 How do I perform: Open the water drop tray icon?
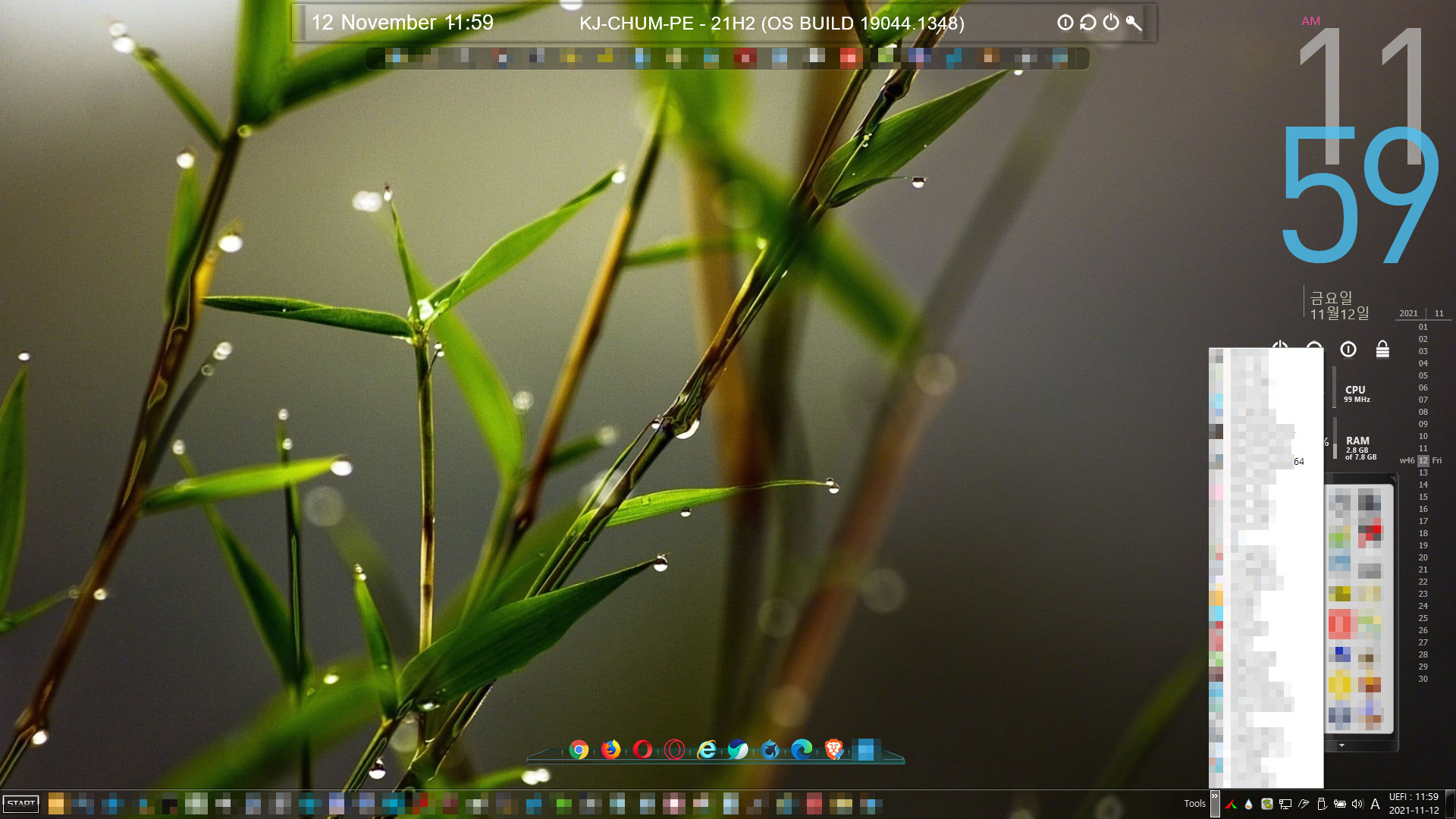pos(1248,804)
